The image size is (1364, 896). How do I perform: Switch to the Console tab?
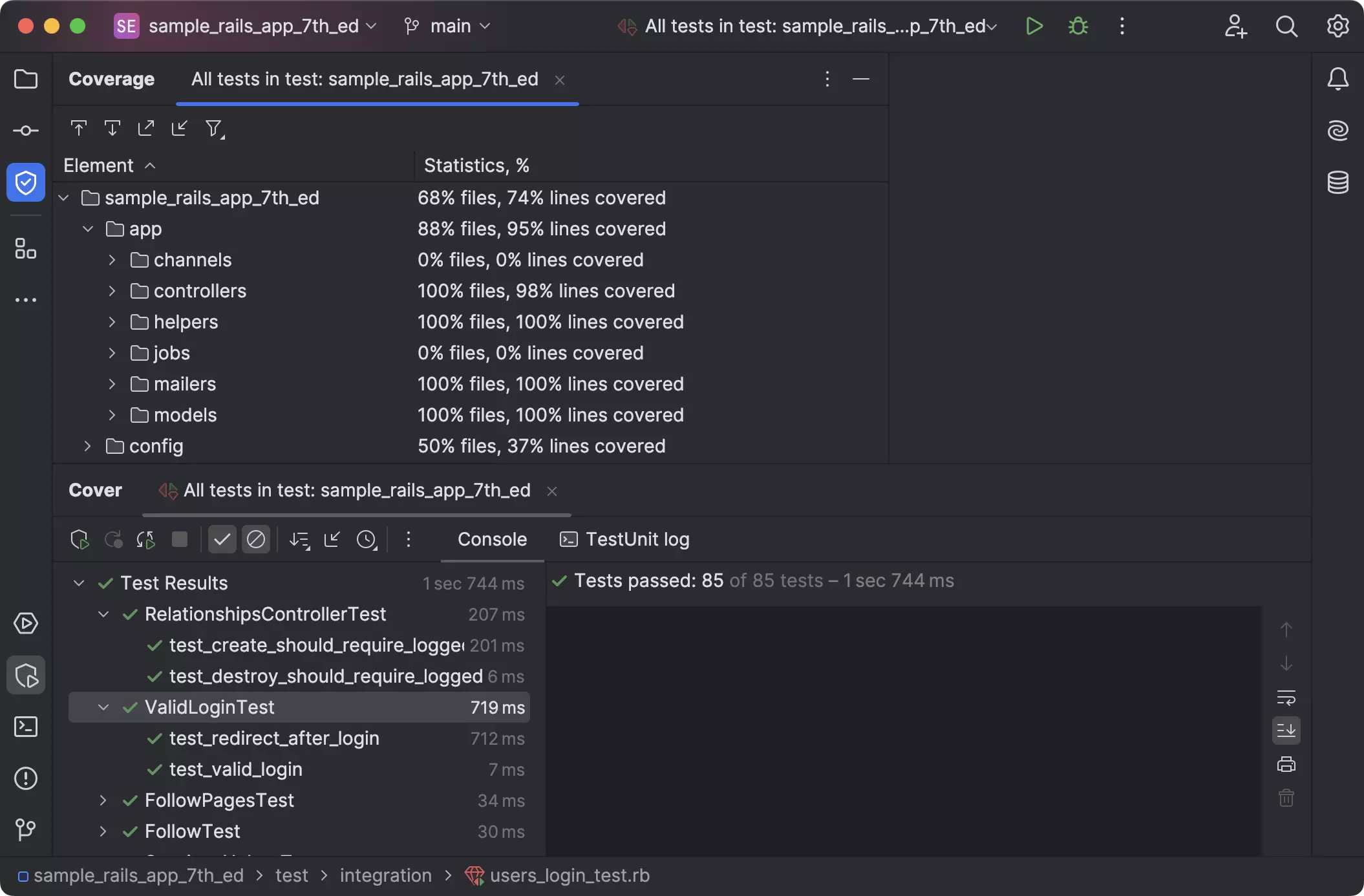pos(491,539)
